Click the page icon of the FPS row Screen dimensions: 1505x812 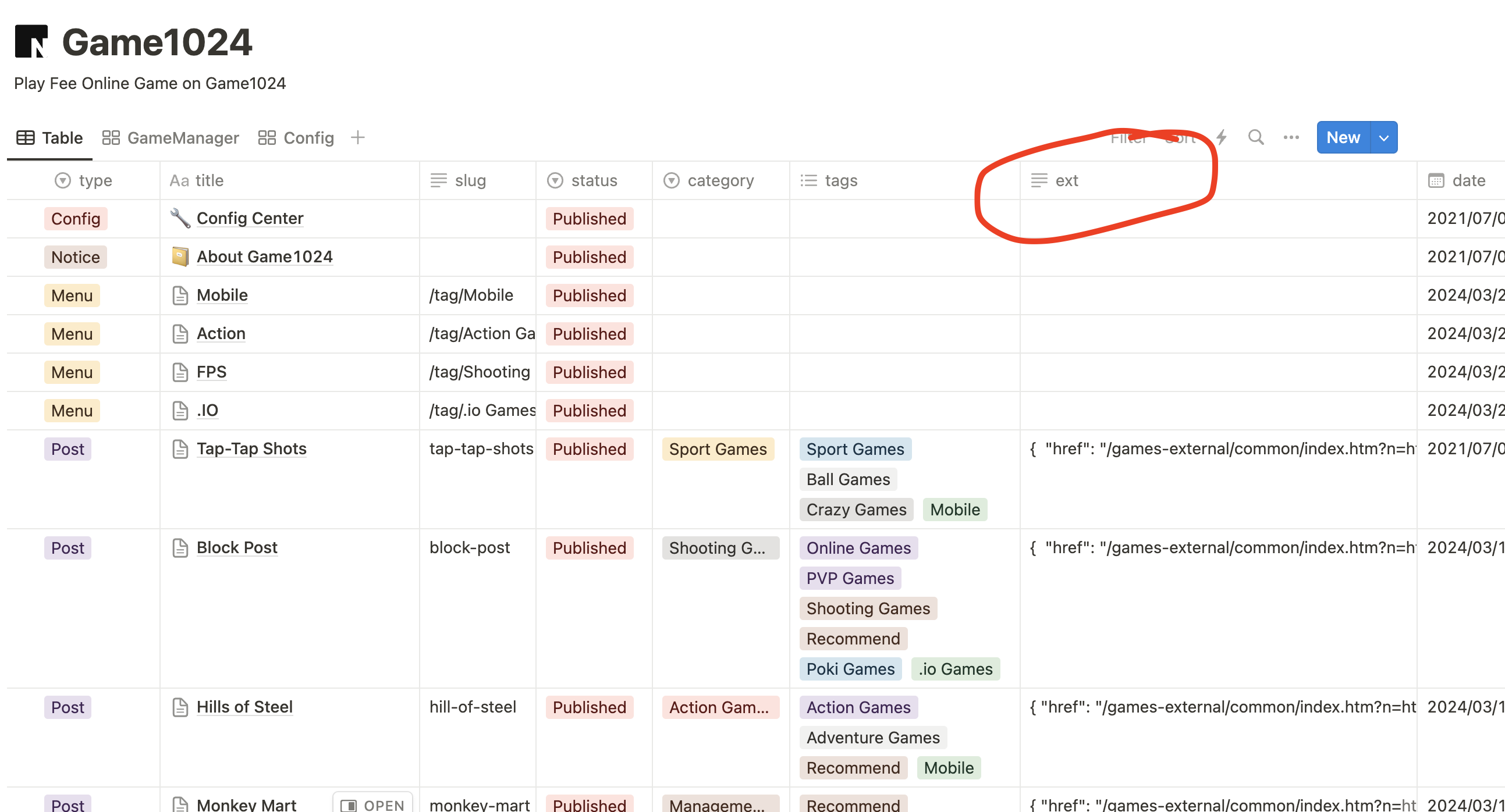point(180,372)
